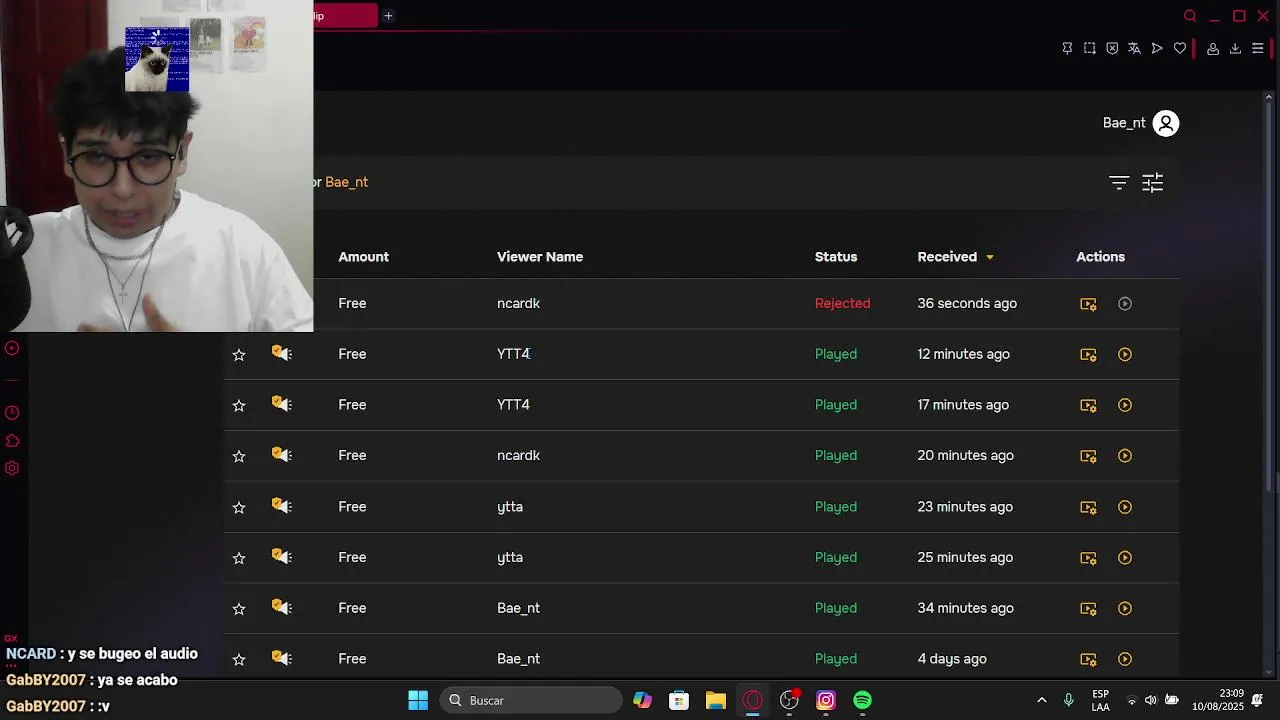Open Extensions puzzle icon in sidebar
The image size is (1280, 720).
[x=12, y=441]
